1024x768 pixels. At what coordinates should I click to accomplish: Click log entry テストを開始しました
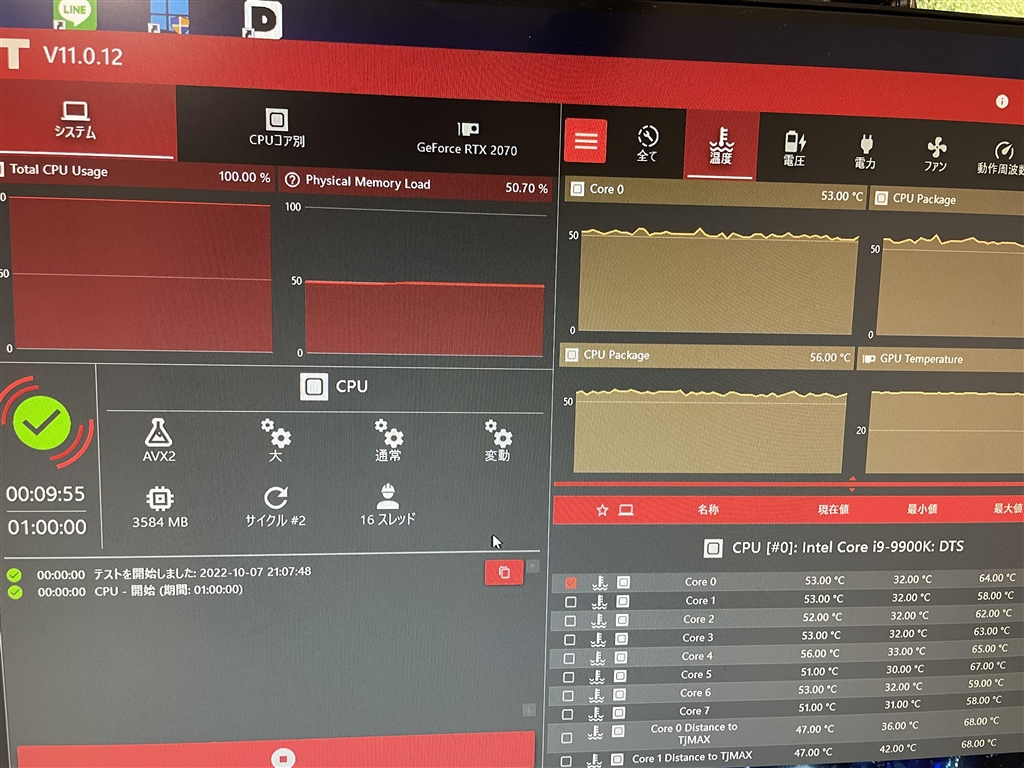coord(202,573)
